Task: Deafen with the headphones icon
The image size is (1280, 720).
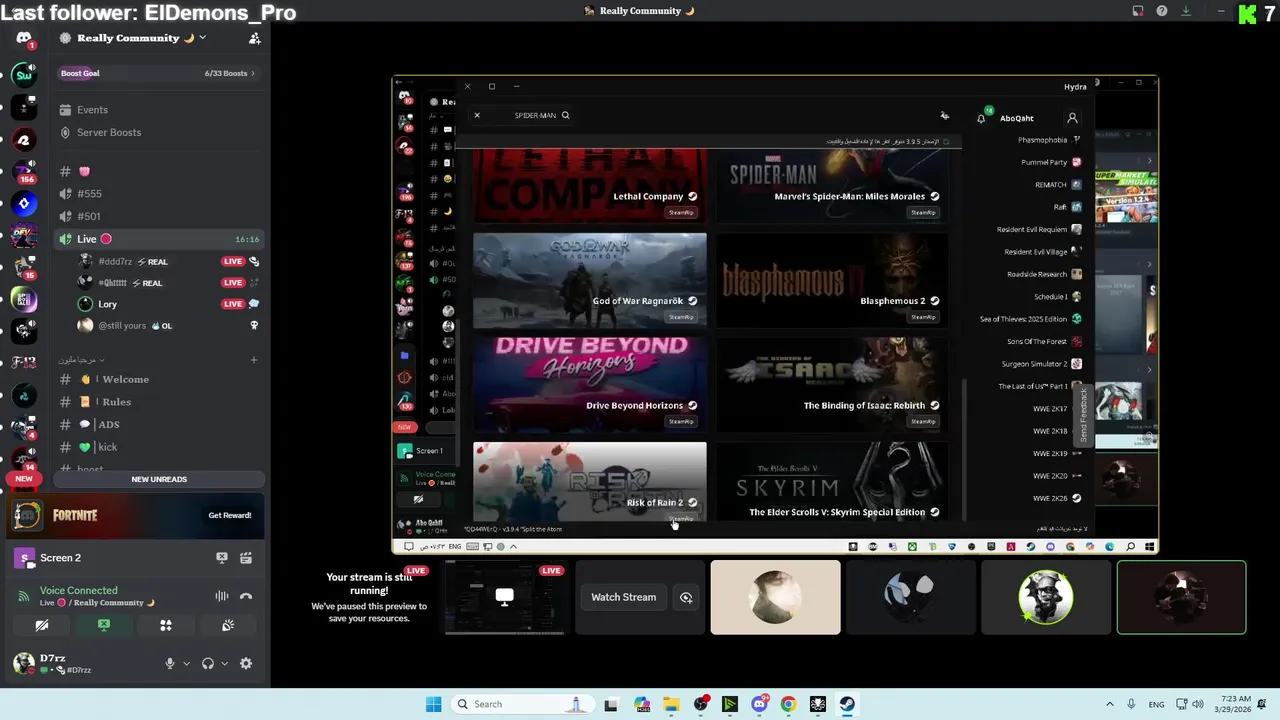Action: click(208, 663)
